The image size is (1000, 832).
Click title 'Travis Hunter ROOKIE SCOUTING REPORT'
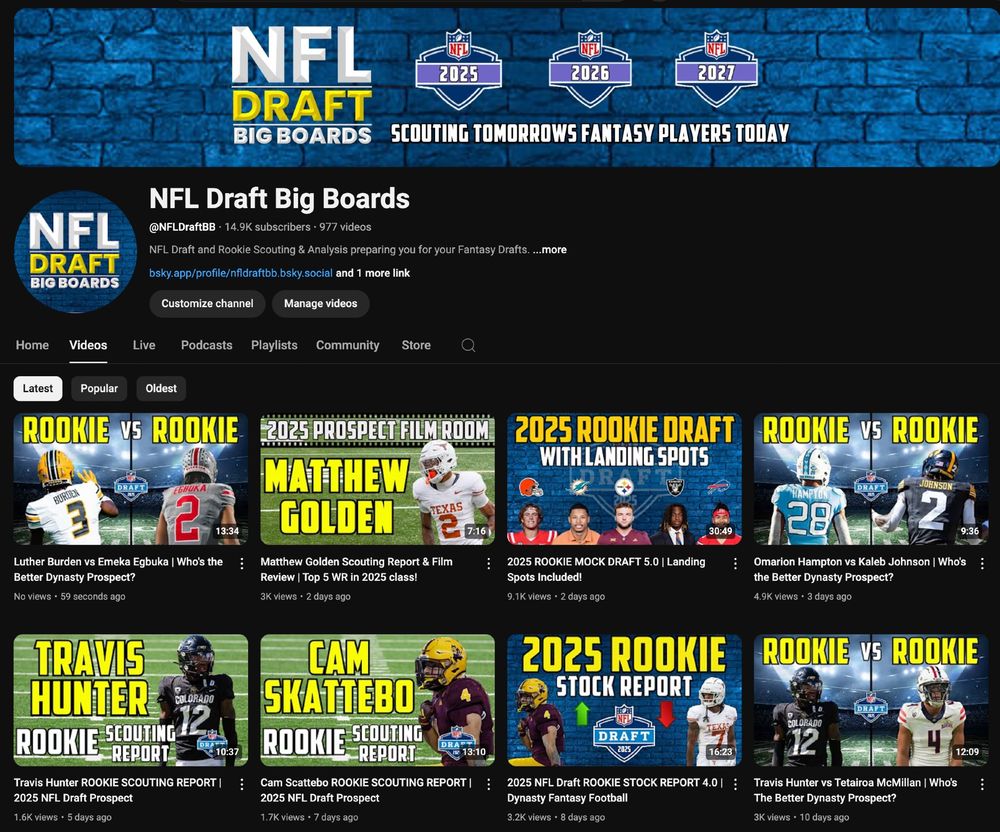[x=117, y=790]
